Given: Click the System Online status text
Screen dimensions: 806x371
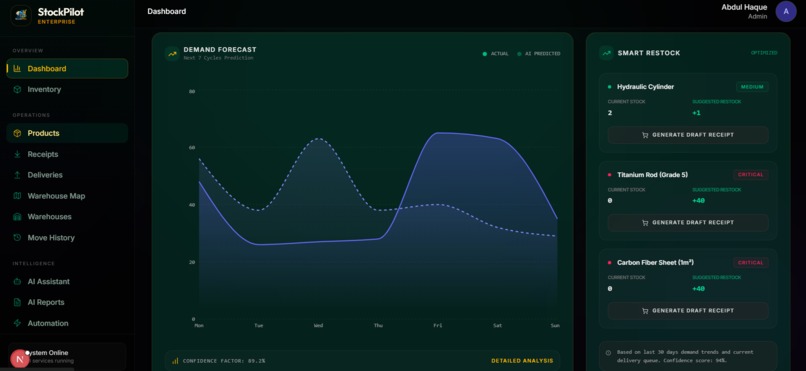Looking at the screenshot, I should (48, 353).
